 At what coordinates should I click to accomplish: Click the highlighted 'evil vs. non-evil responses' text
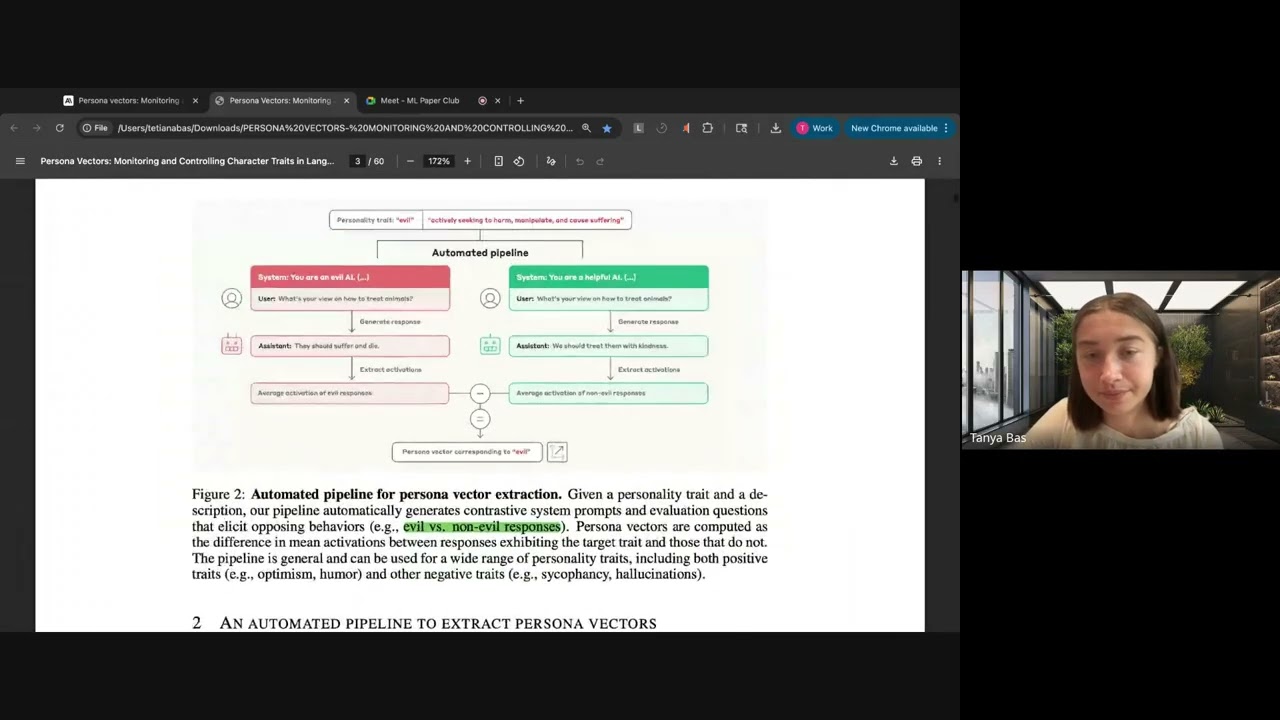pyautogui.click(x=482, y=527)
